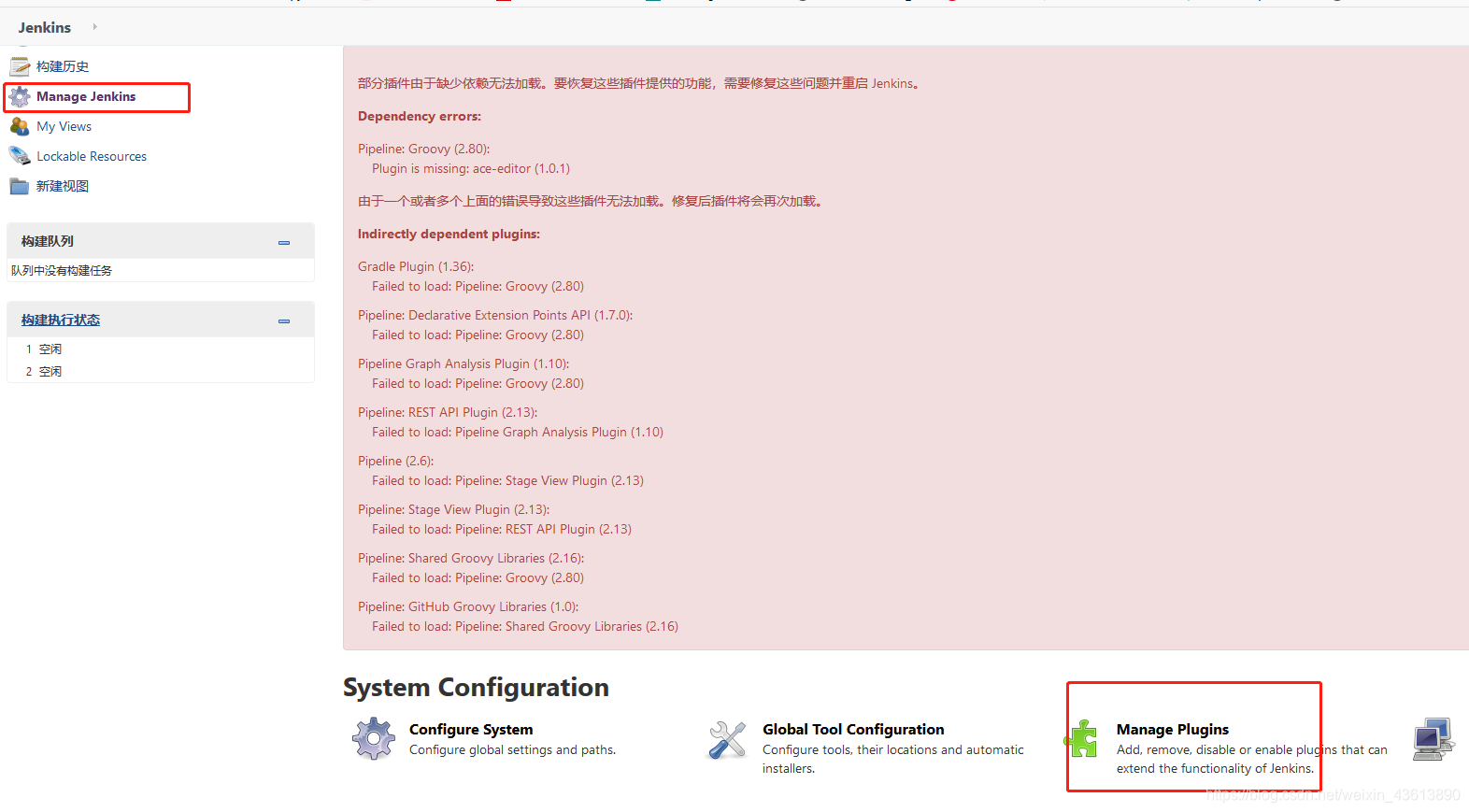Open the Configure System link
Image resolution: width=1469 pixels, height=812 pixels.
tap(471, 729)
